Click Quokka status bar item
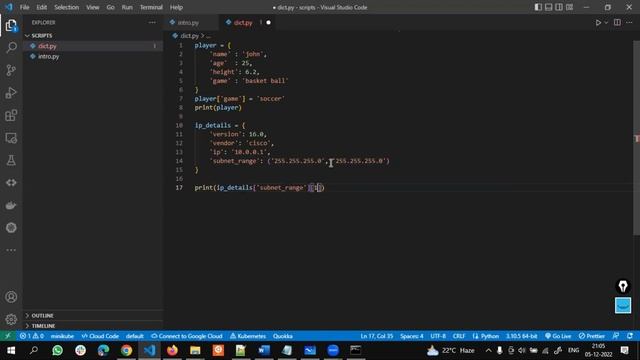The image size is (640, 360). (x=283, y=336)
